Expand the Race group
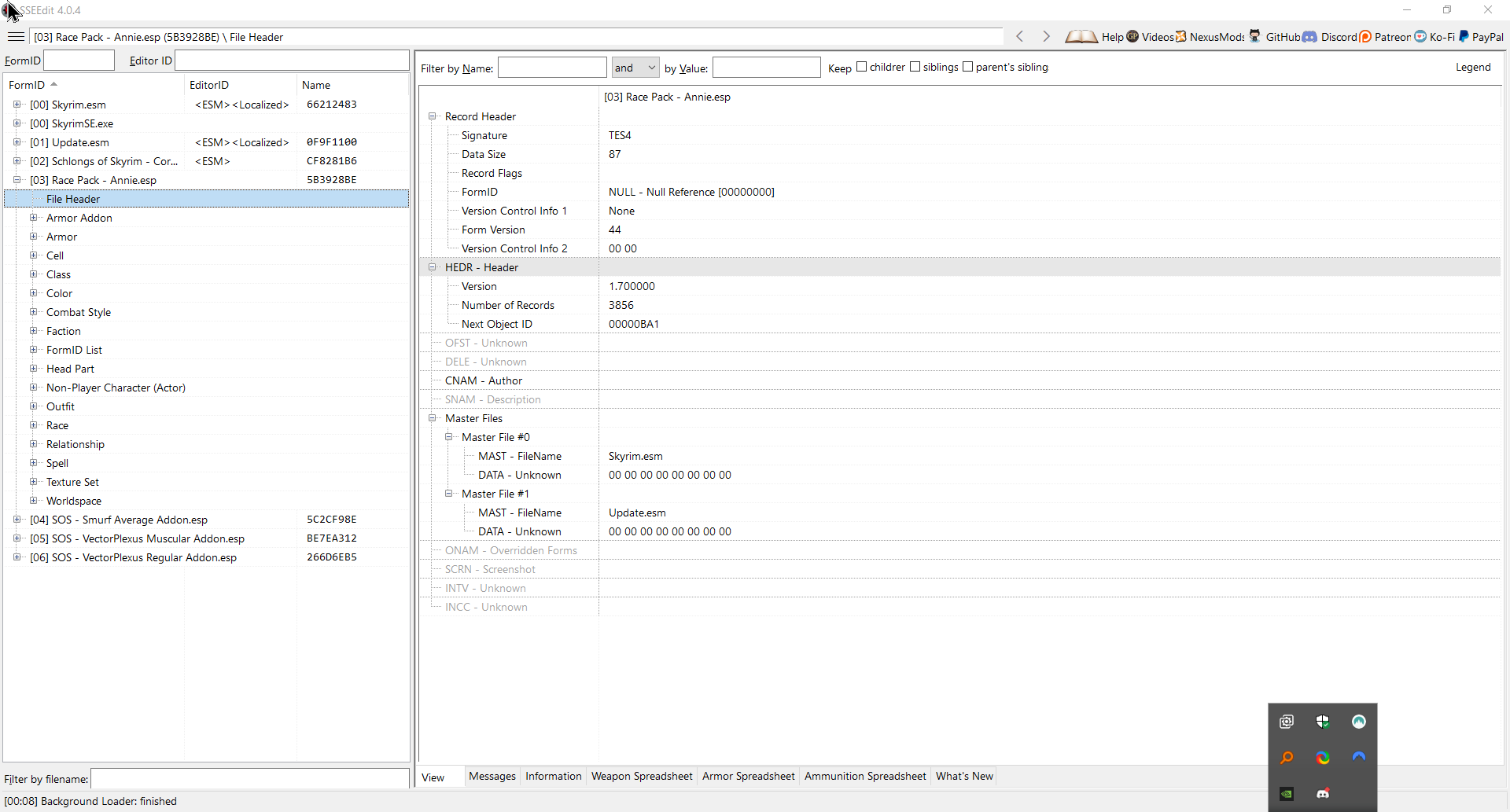The width and height of the screenshot is (1510, 812). click(x=33, y=425)
